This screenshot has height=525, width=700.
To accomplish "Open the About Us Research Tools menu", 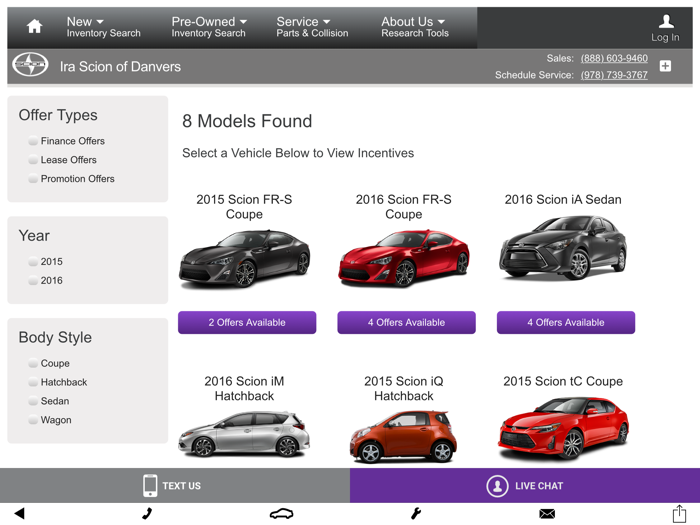I will pos(415,27).
